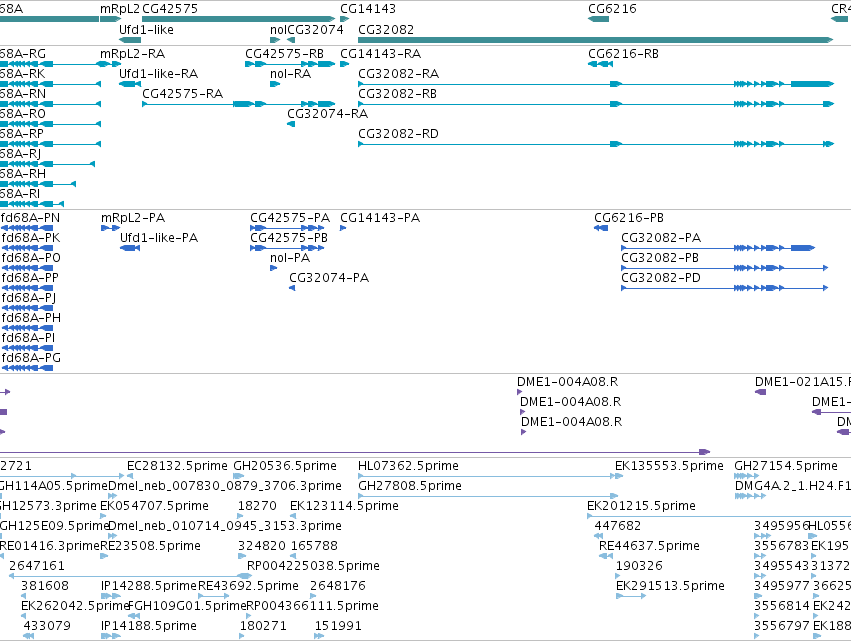
Task: Click the CG32082-RD transcript label
Action: (398, 134)
